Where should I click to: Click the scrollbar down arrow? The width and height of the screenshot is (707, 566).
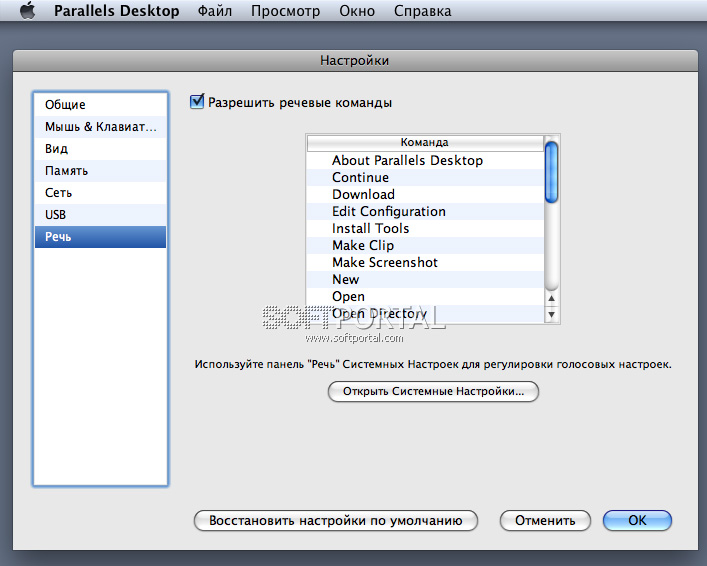coord(551,315)
